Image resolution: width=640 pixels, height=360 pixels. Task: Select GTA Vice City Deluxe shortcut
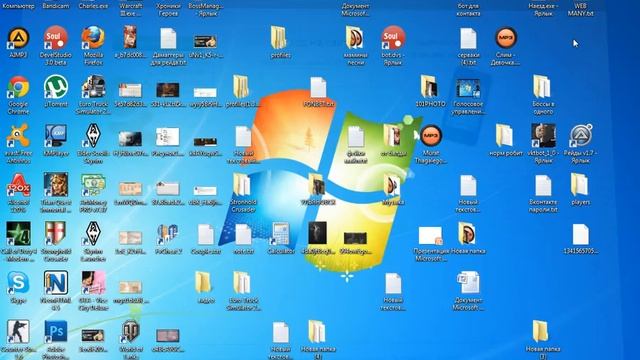(x=93, y=283)
